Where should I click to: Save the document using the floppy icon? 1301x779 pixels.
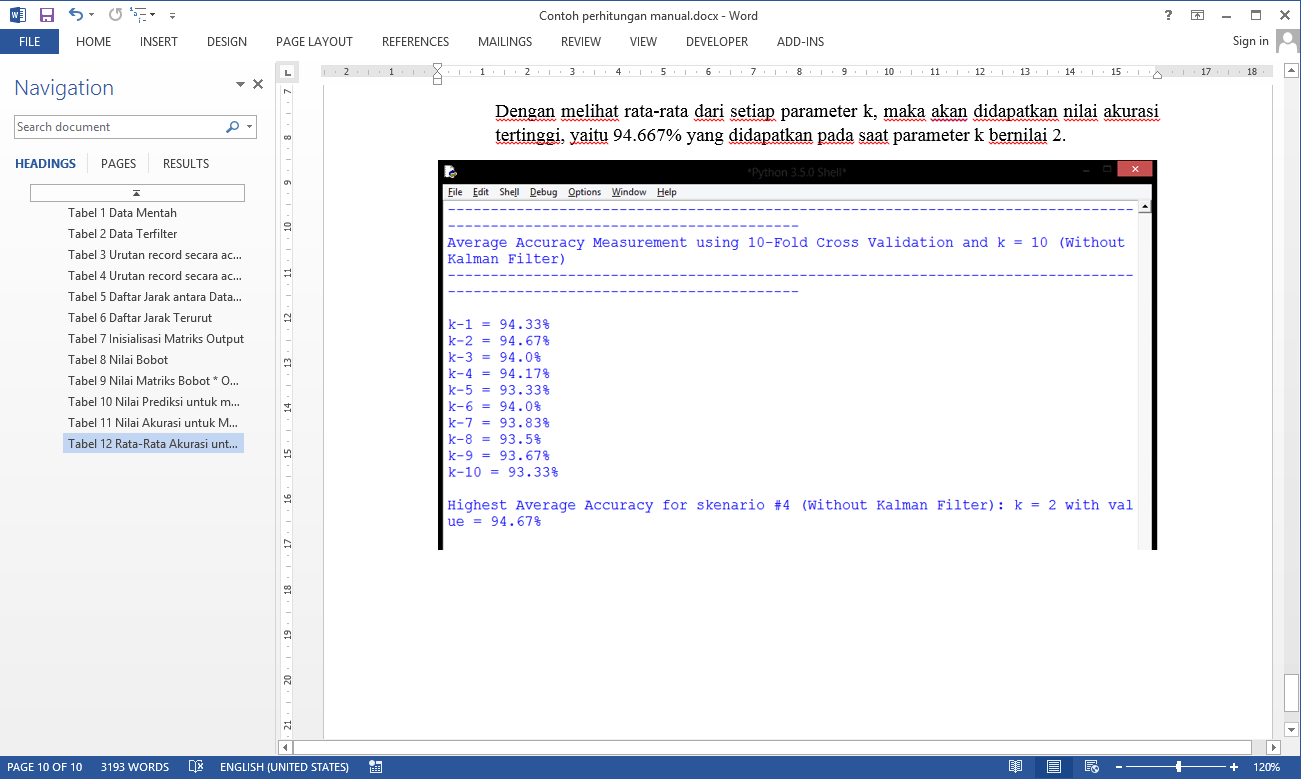[x=46, y=15]
